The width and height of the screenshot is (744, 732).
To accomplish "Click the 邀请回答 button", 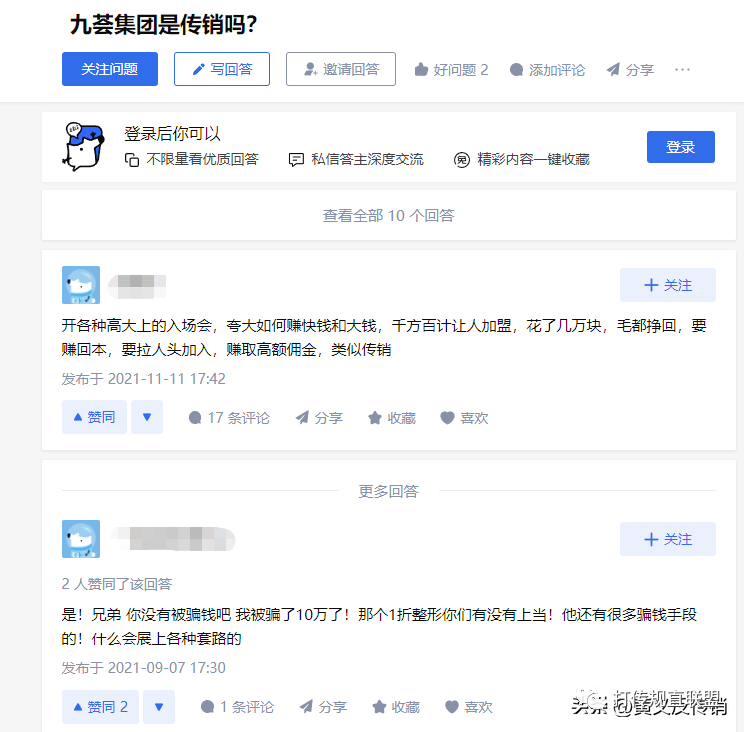I will (341, 69).
